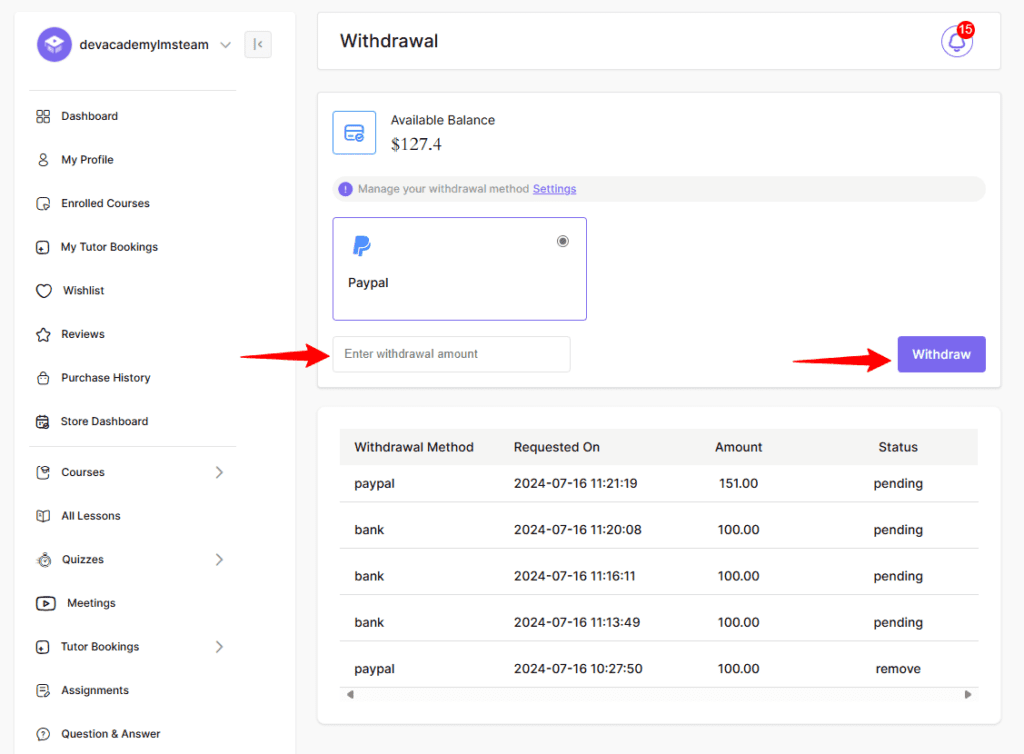Go to My Profile in the sidebar

(x=44, y=159)
